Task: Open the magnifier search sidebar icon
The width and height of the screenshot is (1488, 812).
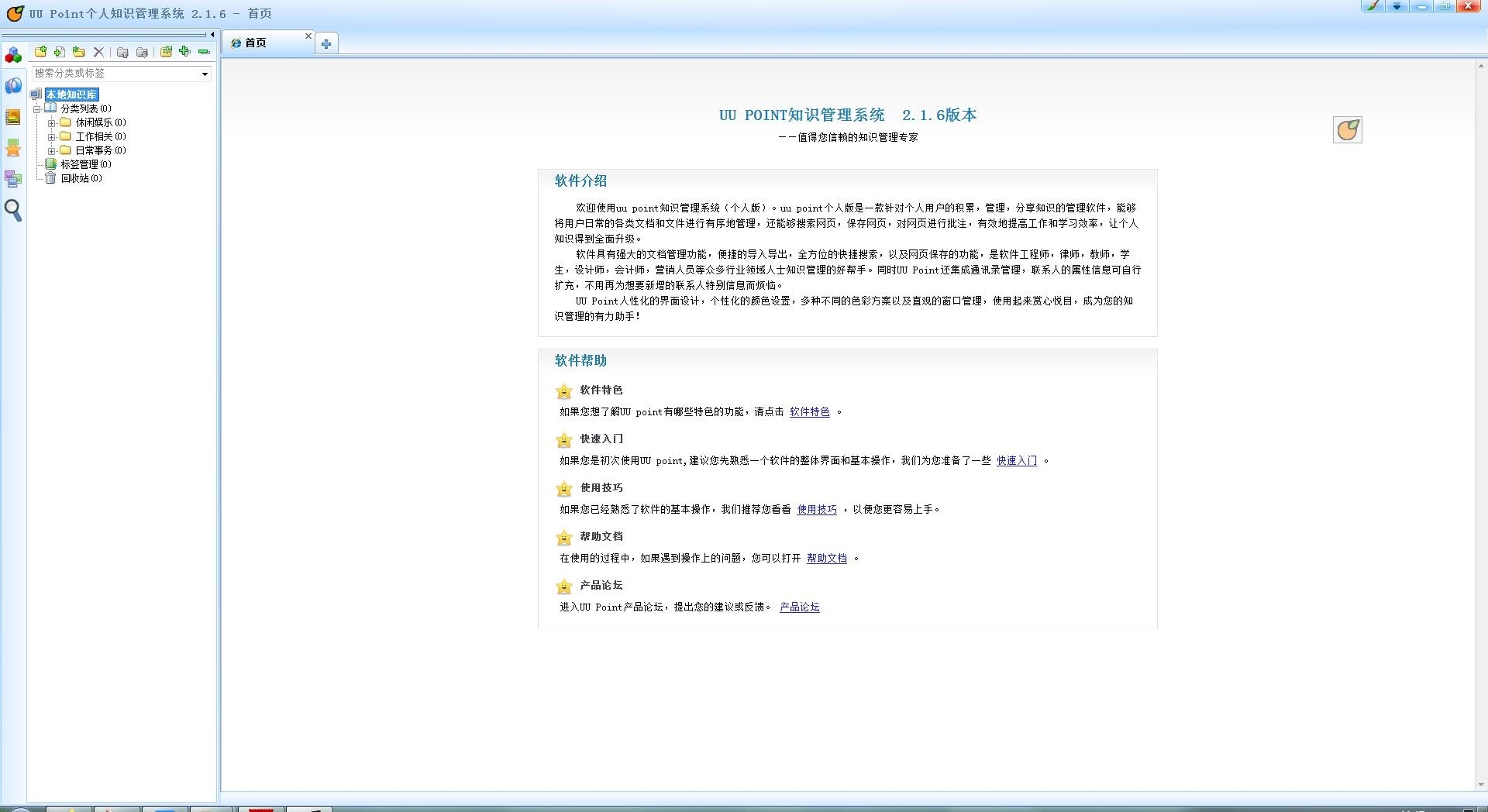Action: (13, 210)
